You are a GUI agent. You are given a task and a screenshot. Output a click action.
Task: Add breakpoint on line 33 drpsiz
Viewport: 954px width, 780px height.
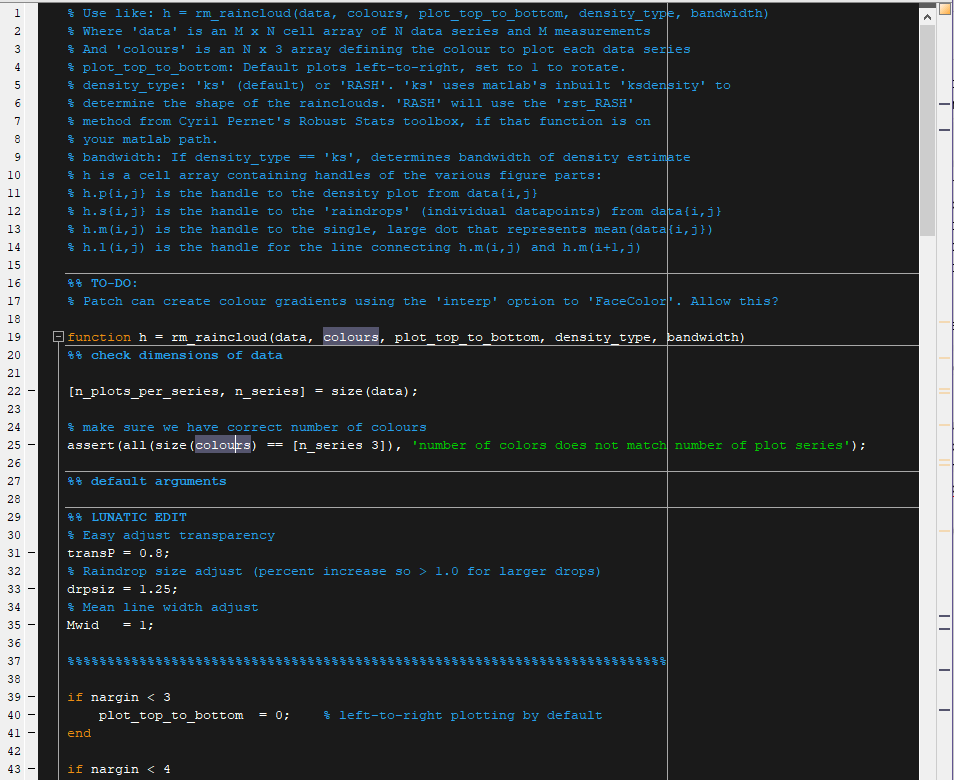(34, 589)
